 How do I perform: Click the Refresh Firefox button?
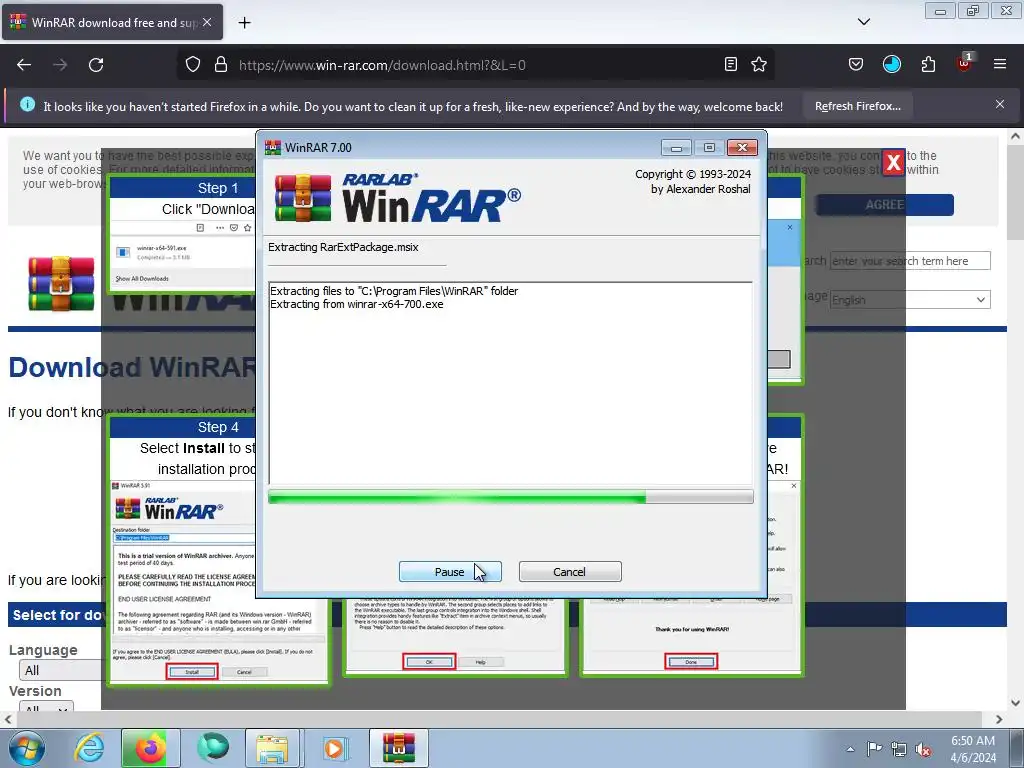coord(857,106)
